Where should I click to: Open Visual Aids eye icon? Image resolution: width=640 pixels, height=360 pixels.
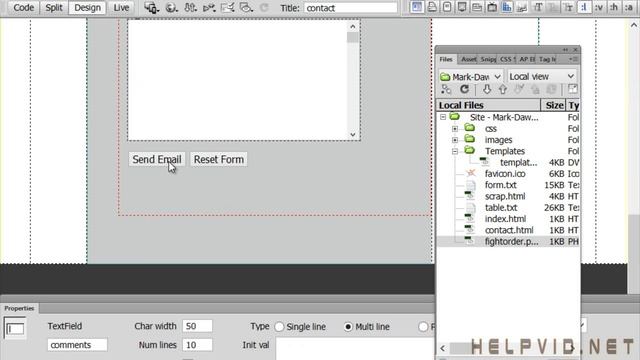(x=246, y=8)
